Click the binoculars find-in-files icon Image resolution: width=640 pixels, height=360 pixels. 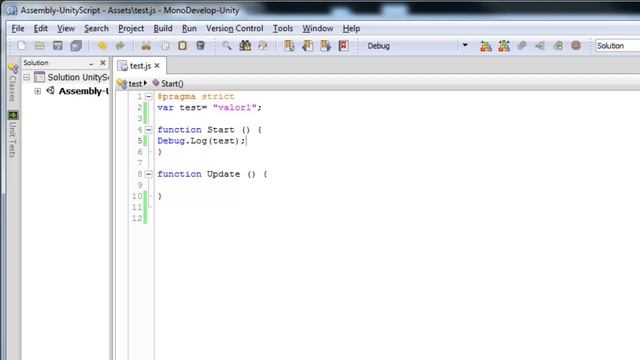[245, 46]
